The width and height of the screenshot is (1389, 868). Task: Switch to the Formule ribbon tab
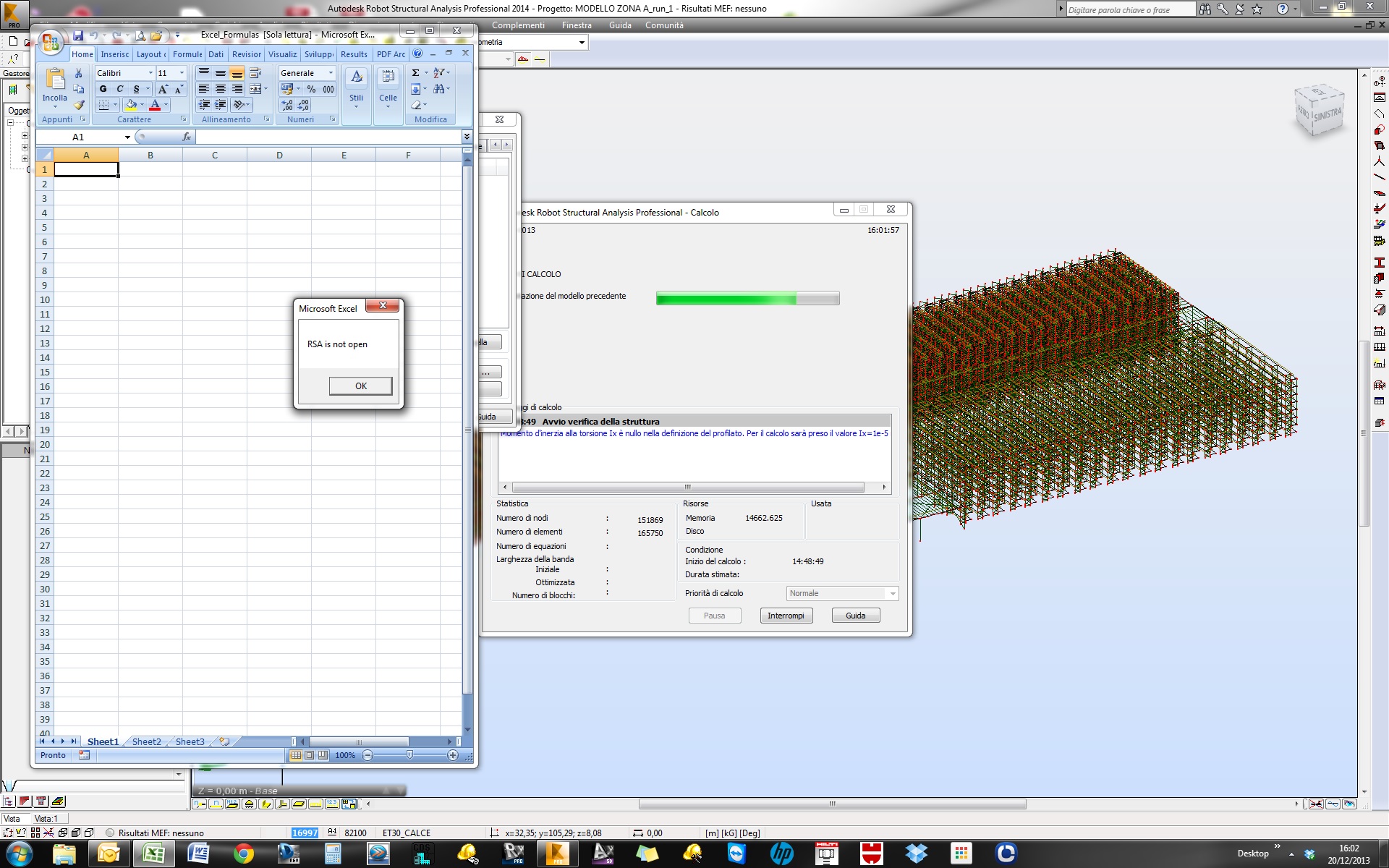pyautogui.click(x=187, y=54)
